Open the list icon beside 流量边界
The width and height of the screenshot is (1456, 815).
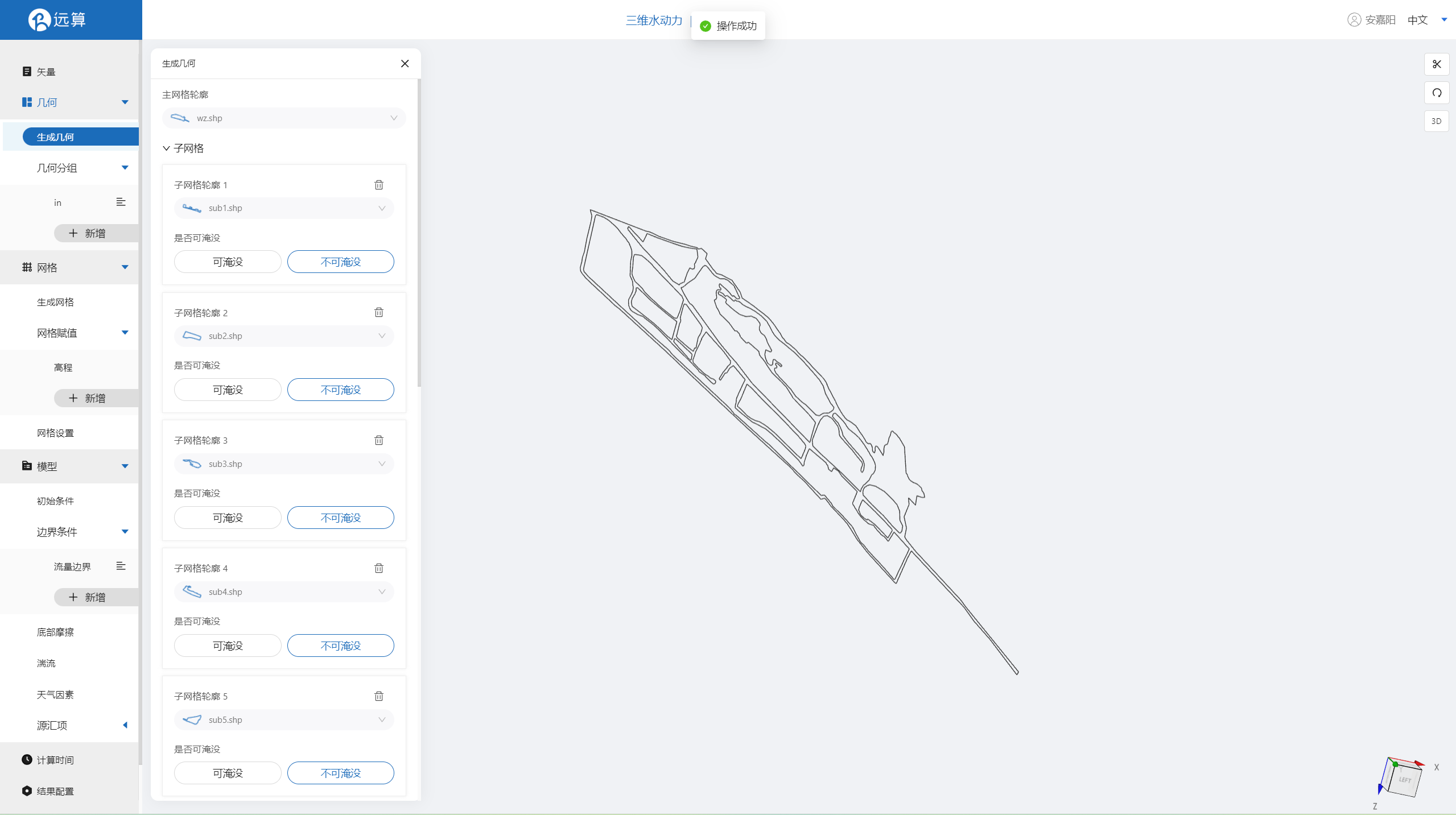pyautogui.click(x=121, y=566)
